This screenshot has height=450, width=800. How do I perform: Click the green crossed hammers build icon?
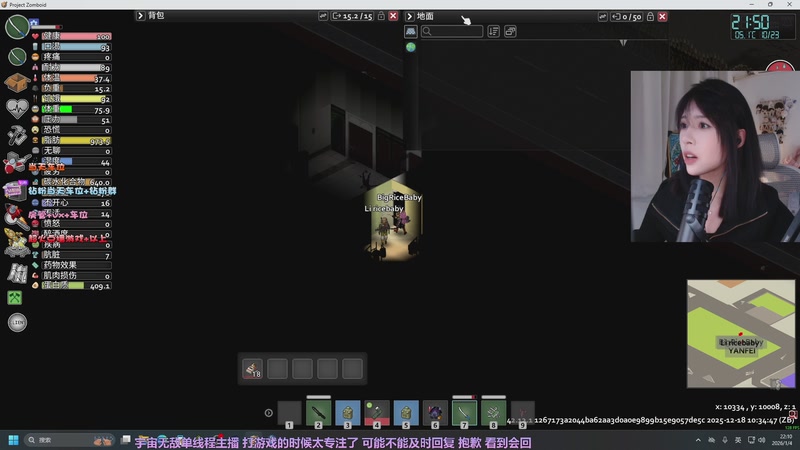click(x=15, y=297)
